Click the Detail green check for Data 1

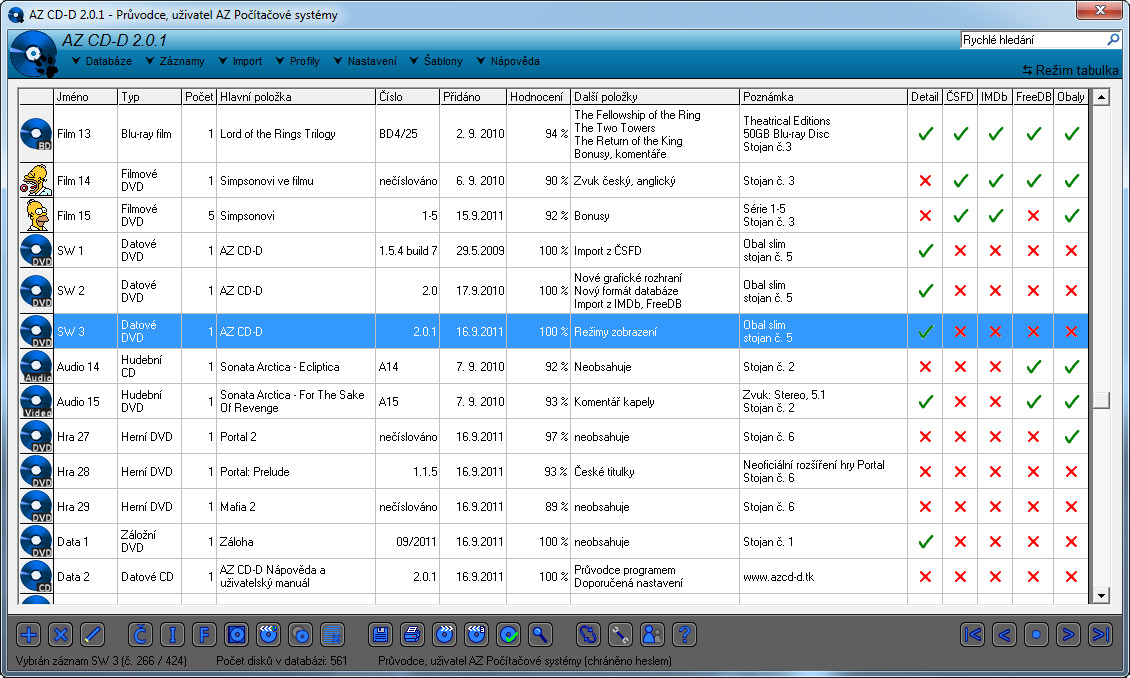[x=925, y=542]
